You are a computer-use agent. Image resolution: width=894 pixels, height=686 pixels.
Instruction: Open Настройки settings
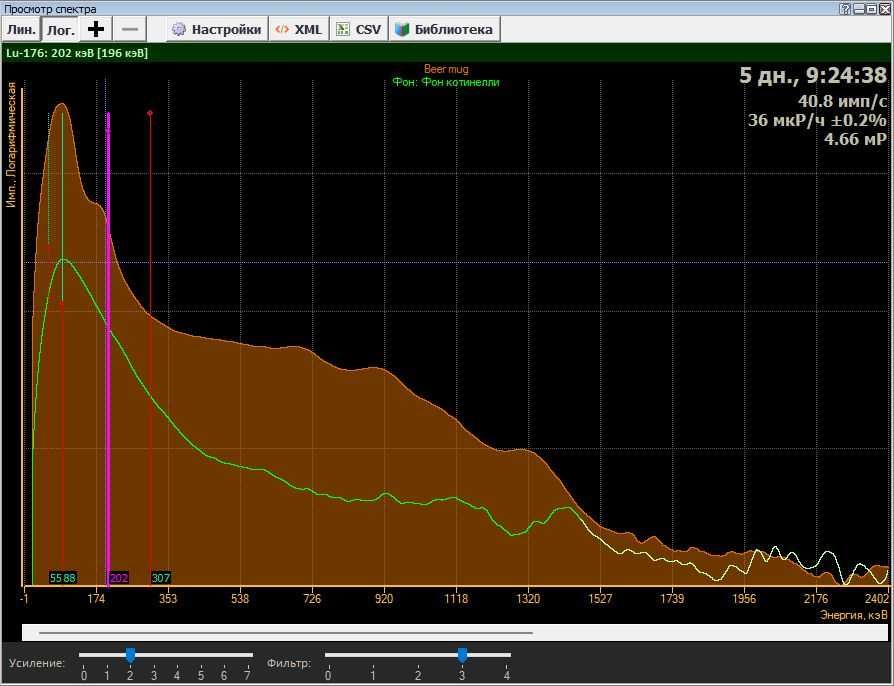click(x=217, y=30)
